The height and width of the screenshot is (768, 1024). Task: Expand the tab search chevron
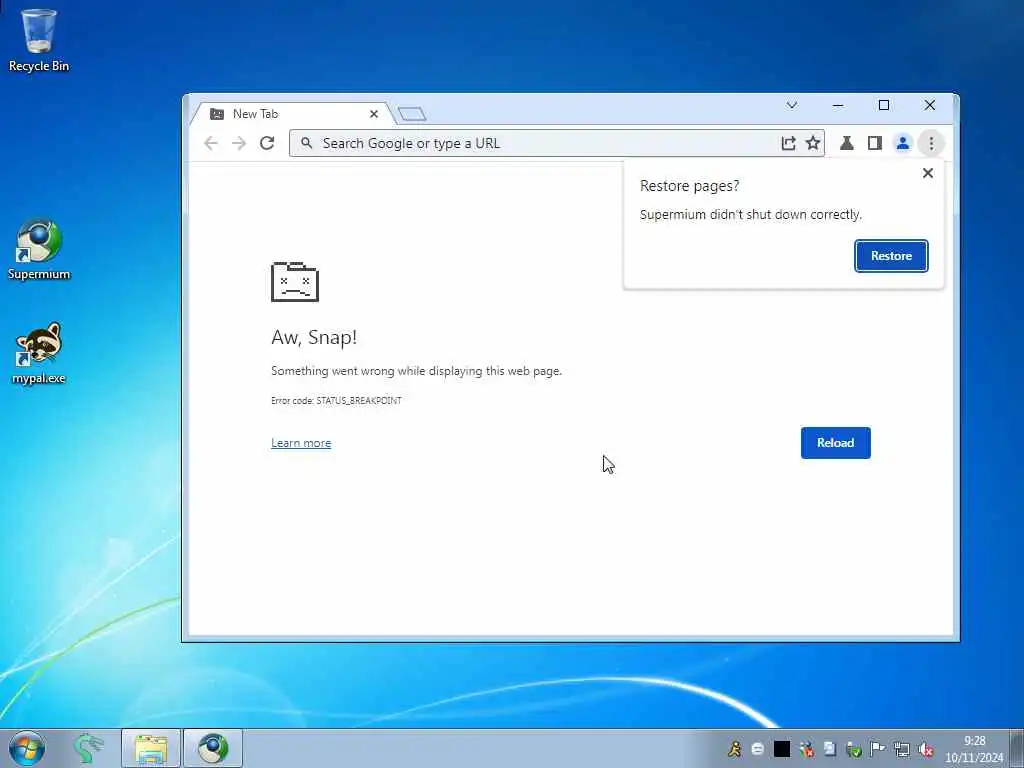[x=792, y=105]
